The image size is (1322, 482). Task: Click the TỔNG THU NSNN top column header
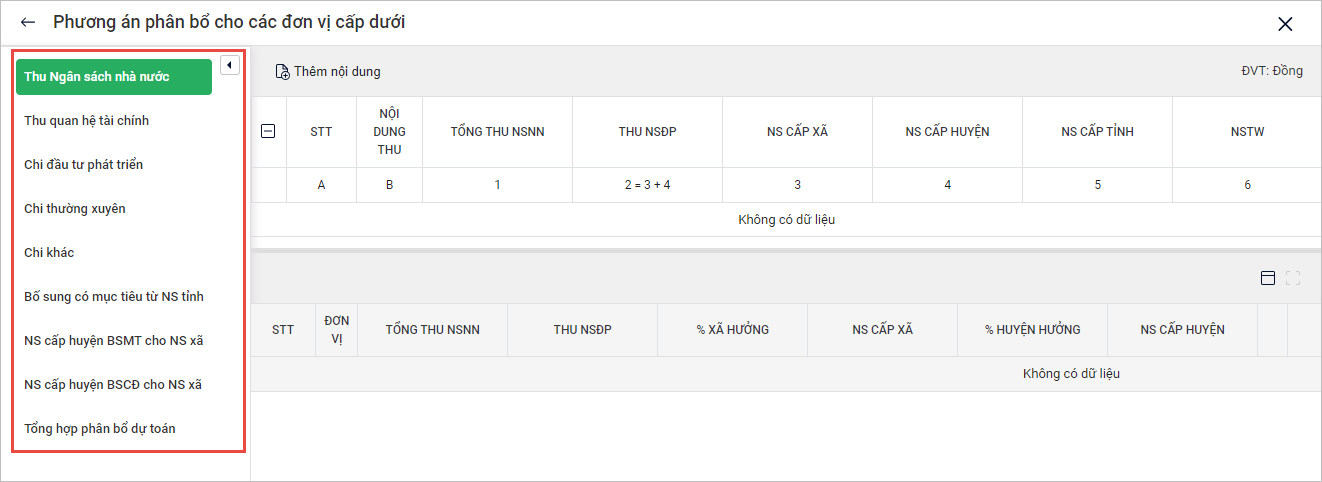click(497, 132)
